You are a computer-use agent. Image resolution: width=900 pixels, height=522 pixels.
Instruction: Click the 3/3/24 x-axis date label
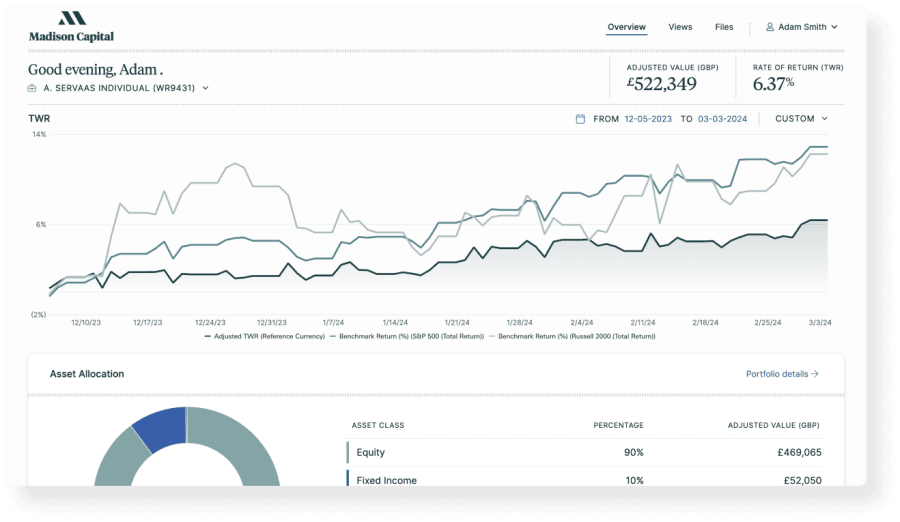(x=820, y=323)
